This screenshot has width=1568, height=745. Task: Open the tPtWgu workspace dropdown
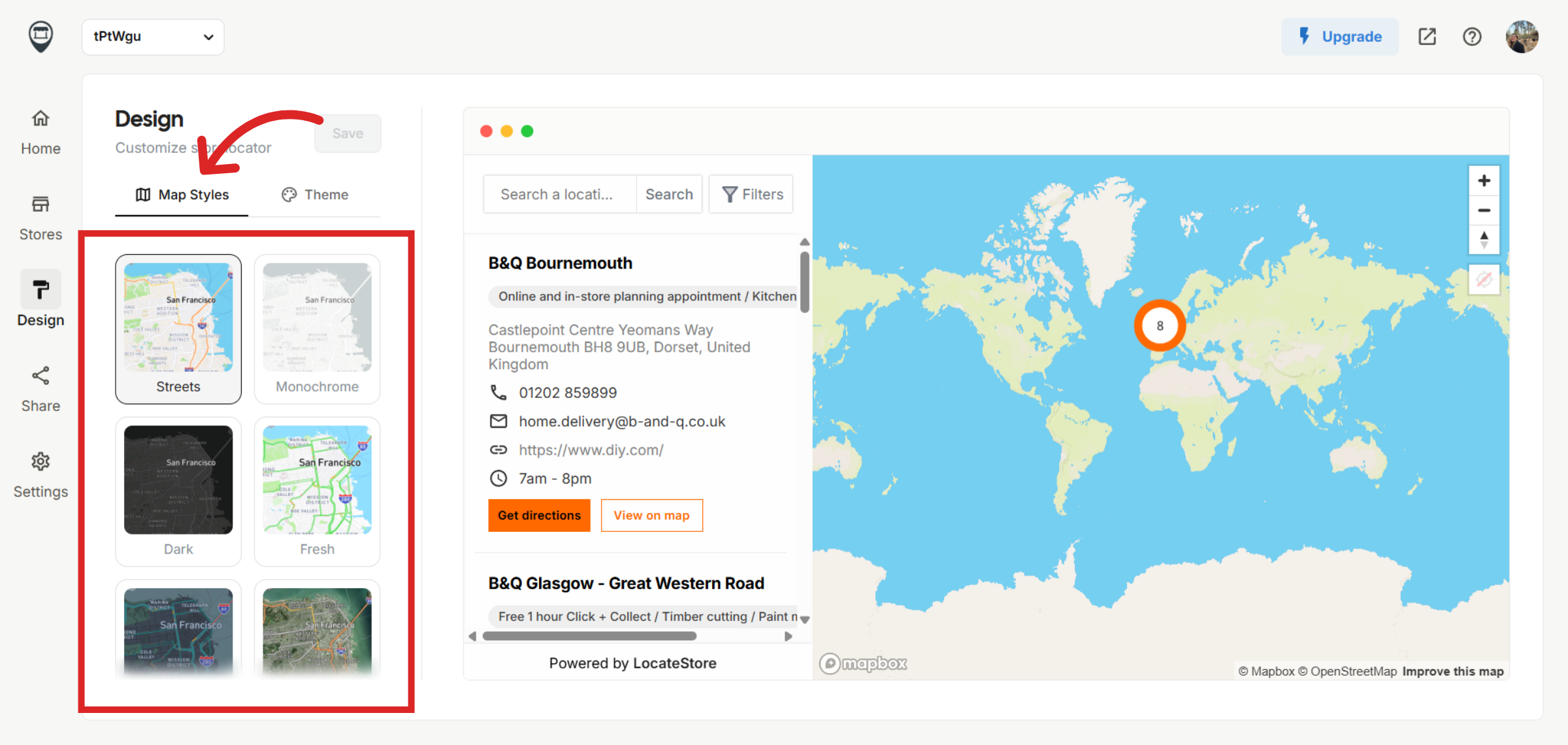coord(153,37)
